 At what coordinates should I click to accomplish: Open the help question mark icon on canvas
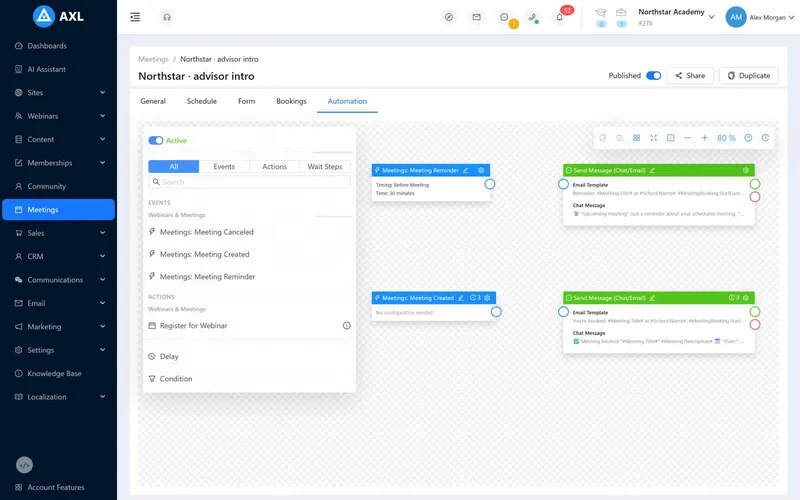click(748, 138)
